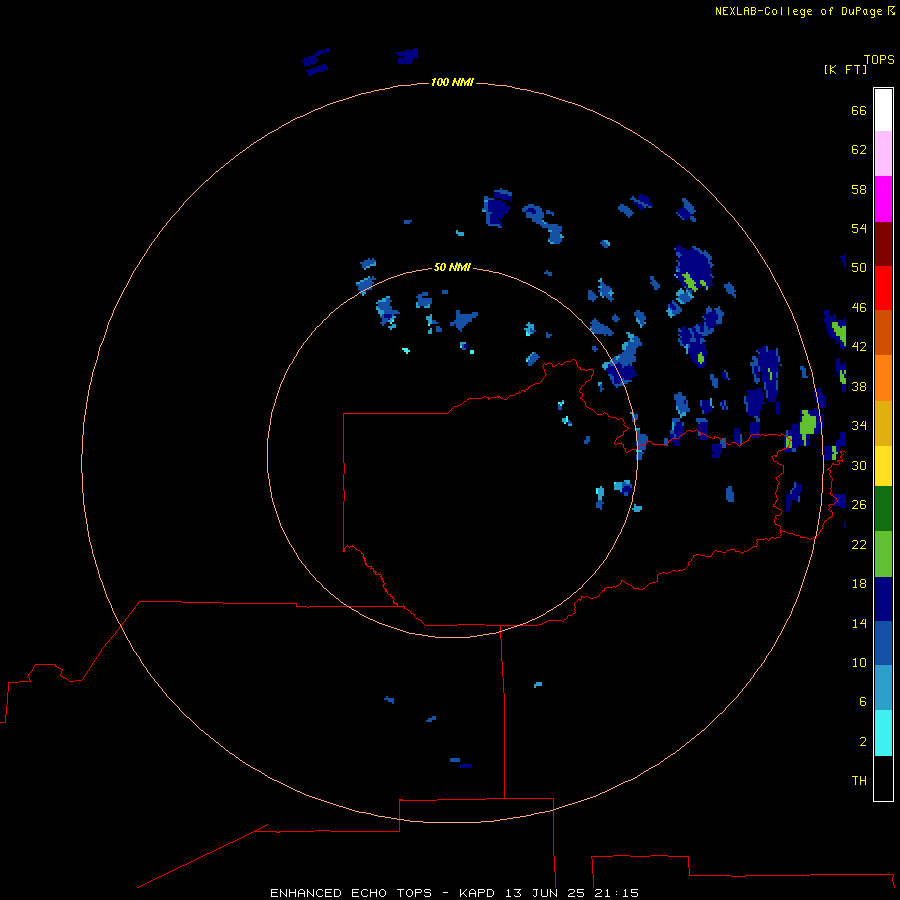This screenshot has height=900, width=900.
Task: Click the light green 26 kft legend swatch
Action: tap(883, 554)
